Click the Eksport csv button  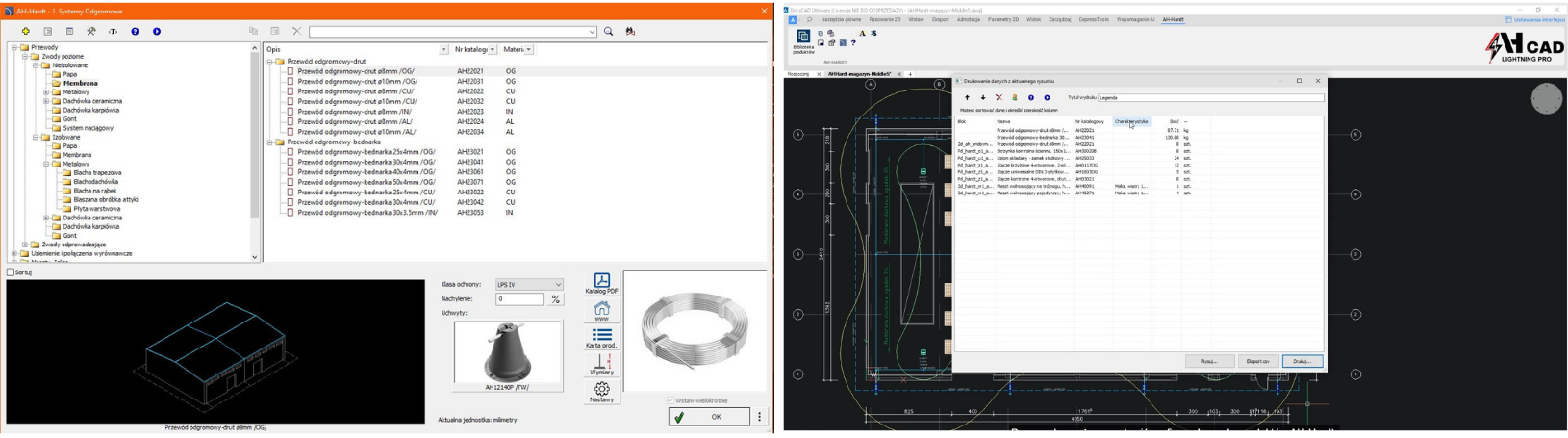[1257, 361]
